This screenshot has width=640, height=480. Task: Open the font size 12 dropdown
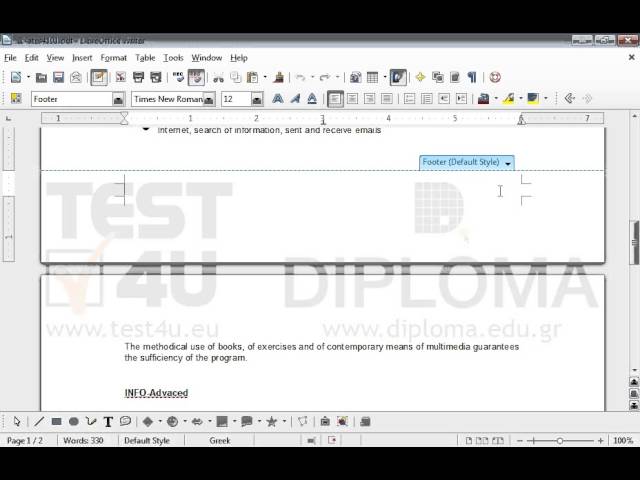257,99
